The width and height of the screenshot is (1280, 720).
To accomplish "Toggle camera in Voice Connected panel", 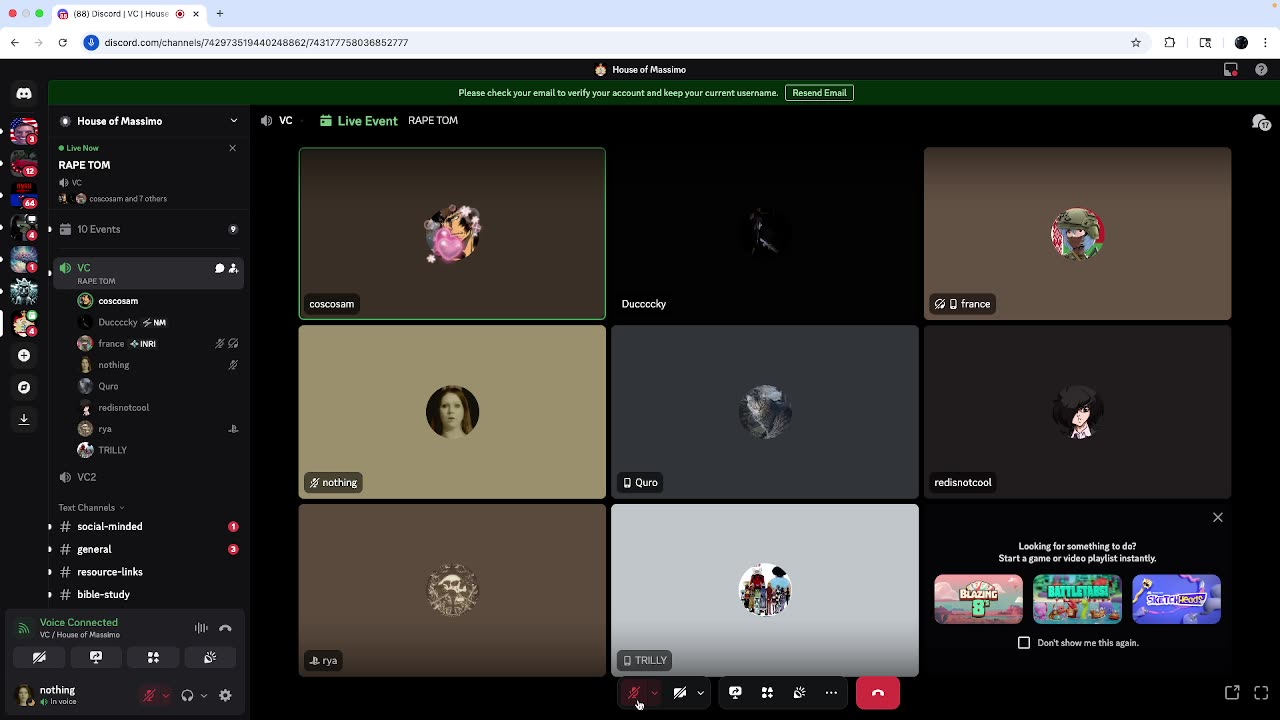I will point(39,657).
